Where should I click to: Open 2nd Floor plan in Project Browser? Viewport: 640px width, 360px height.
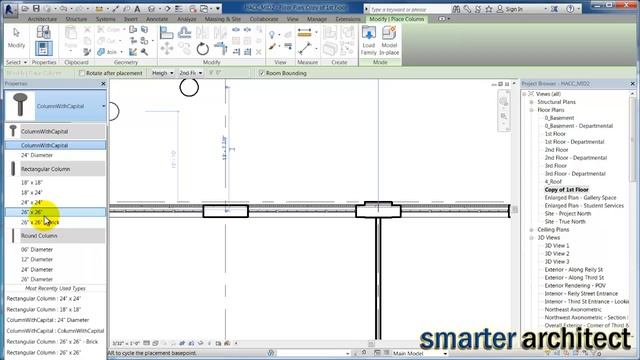click(556, 150)
